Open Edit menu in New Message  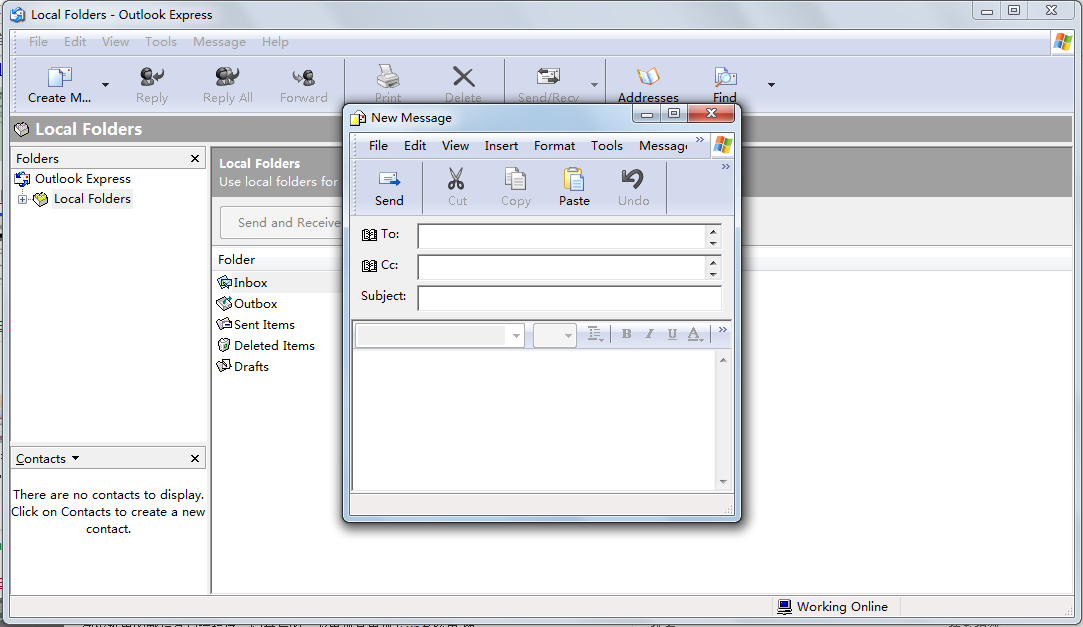[414, 146]
